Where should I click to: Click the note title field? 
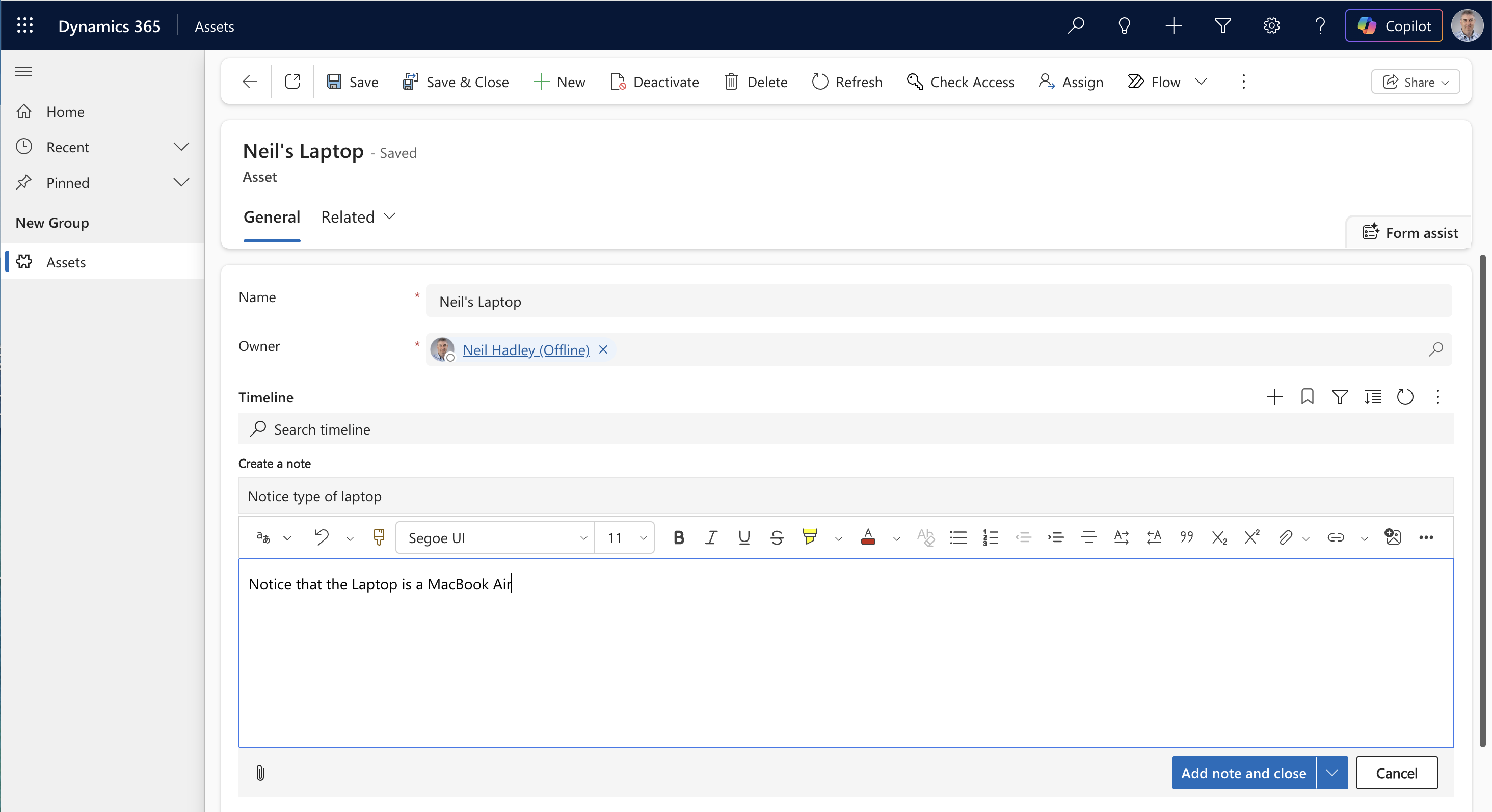point(846,496)
